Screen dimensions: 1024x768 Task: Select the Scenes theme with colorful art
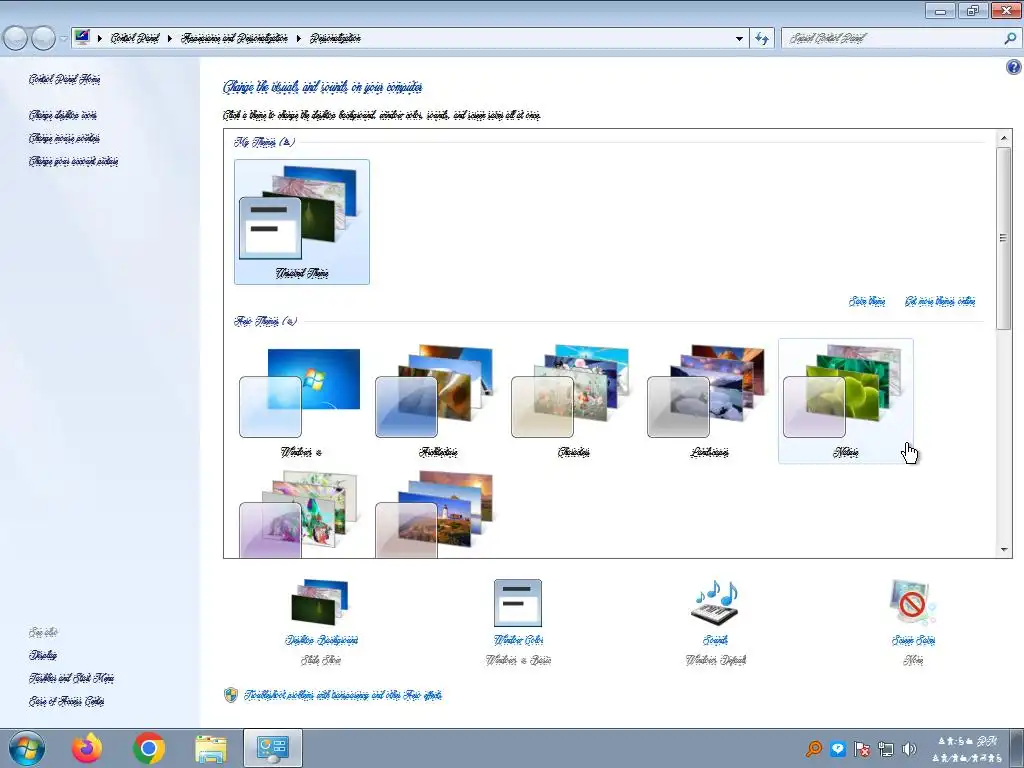[x=301, y=513]
